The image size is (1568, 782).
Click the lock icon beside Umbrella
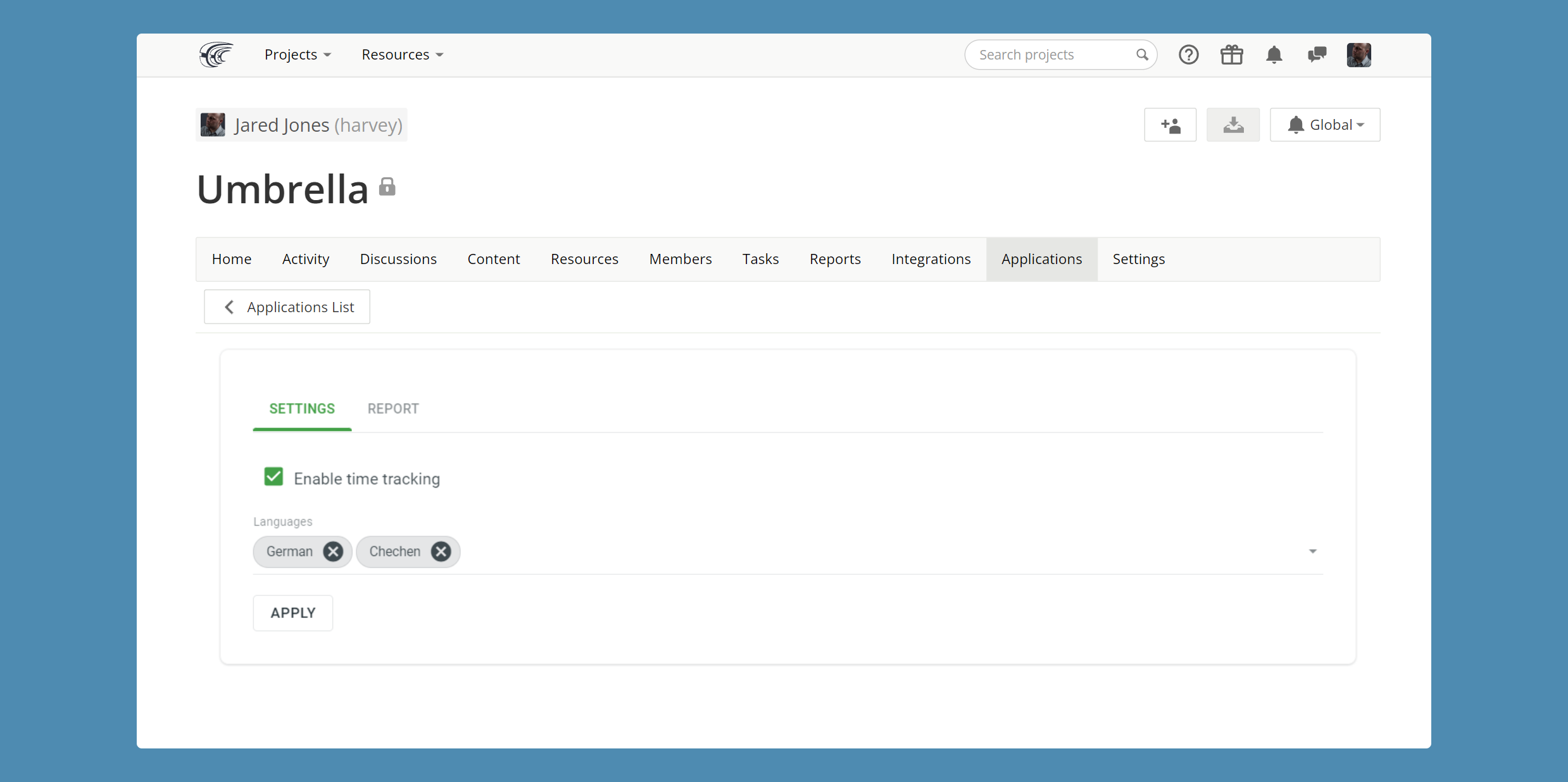pos(387,187)
